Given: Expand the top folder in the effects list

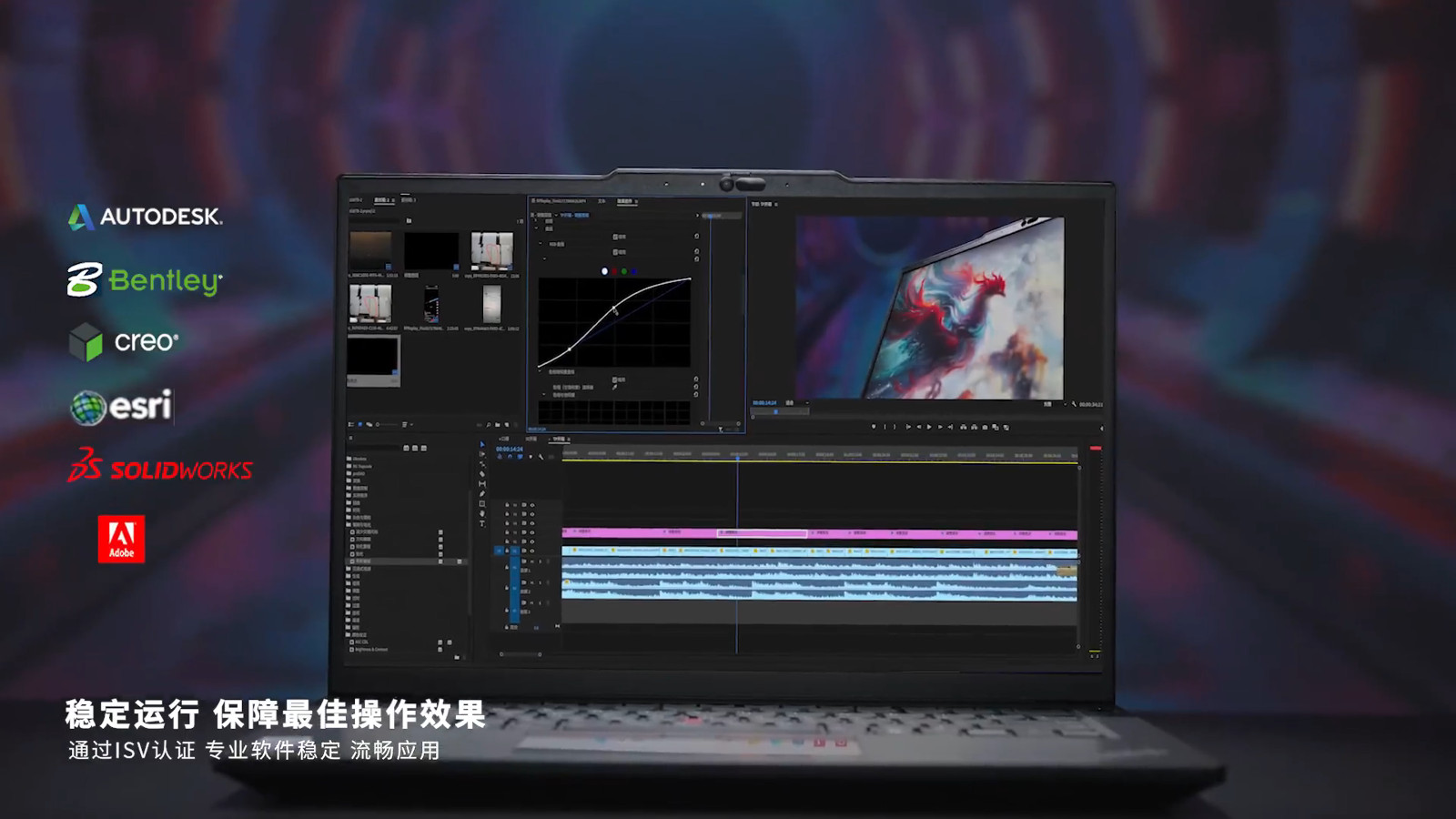Looking at the screenshot, I should 349,459.
